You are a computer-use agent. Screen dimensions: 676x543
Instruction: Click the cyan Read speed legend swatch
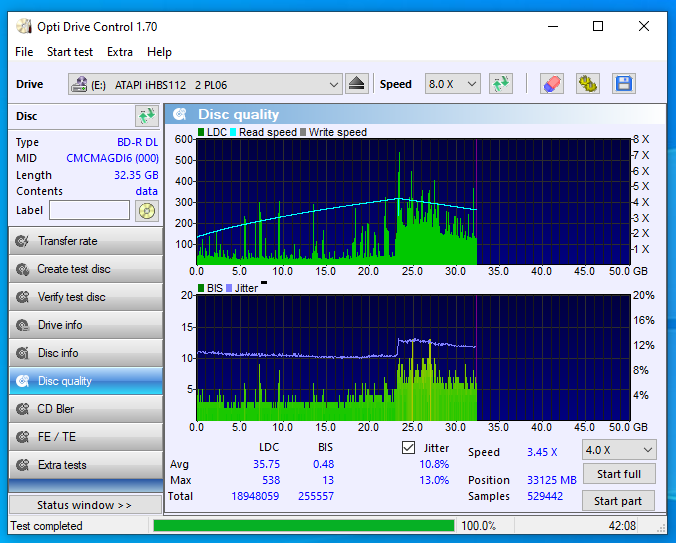click(233, 132)
